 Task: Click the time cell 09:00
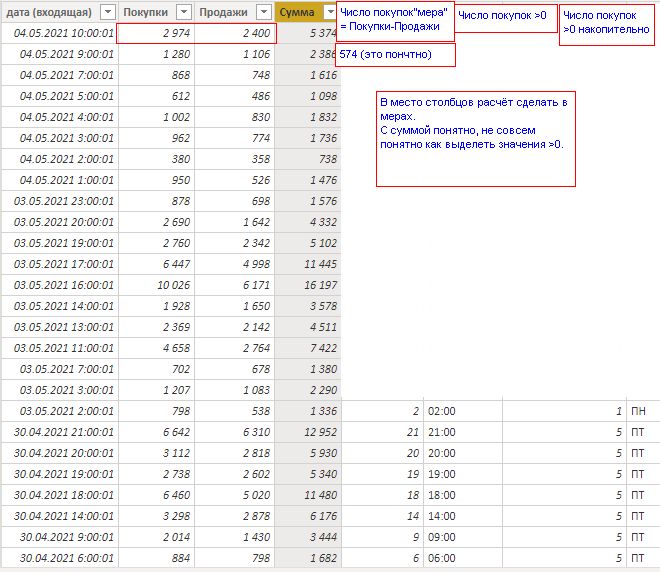[x=463, y=537]
